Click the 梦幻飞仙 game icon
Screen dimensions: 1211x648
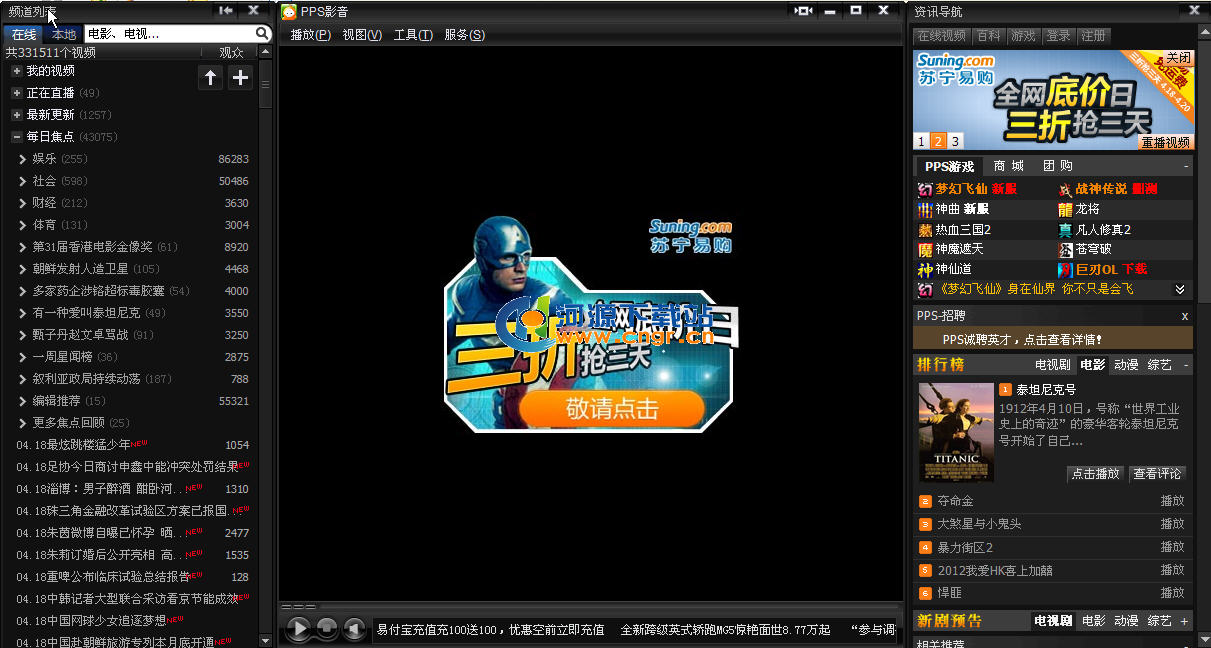925,189
